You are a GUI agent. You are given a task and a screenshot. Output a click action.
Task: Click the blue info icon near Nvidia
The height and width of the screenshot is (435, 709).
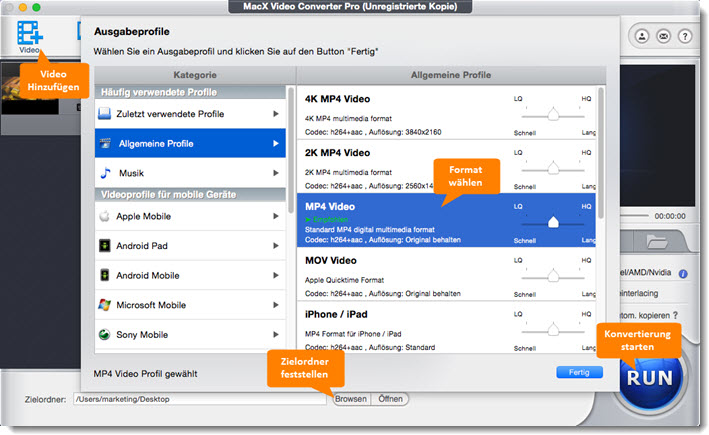tap(683, 274)
